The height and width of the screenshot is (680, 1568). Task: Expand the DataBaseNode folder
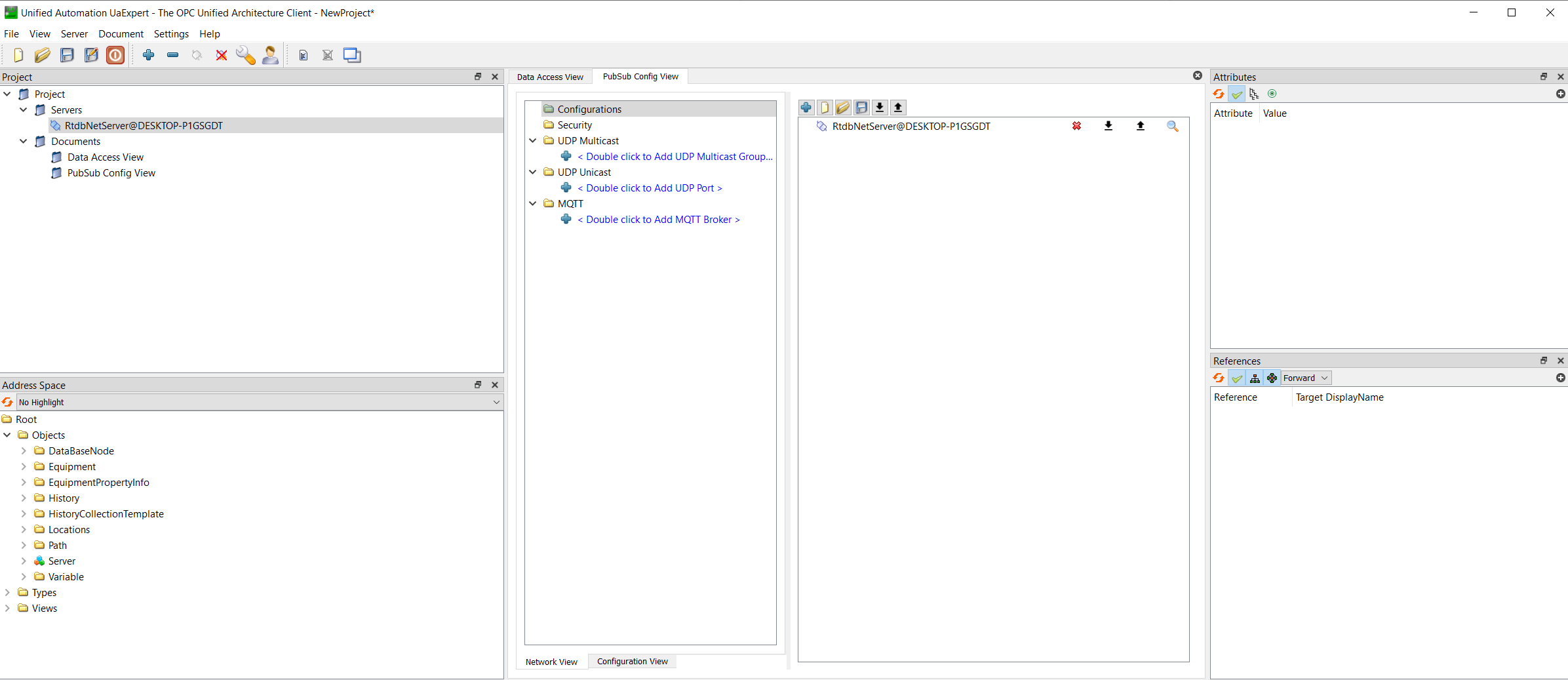24,450
